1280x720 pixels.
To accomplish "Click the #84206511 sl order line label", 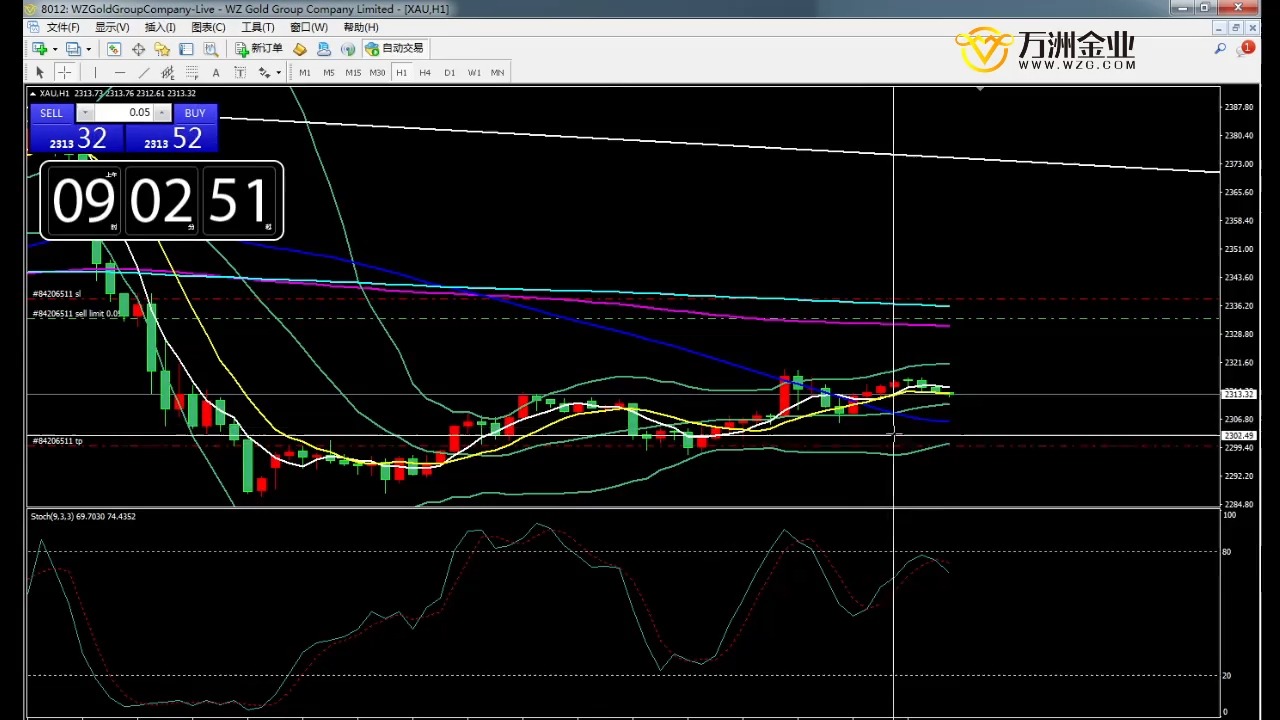I will [x=57, y=294].
